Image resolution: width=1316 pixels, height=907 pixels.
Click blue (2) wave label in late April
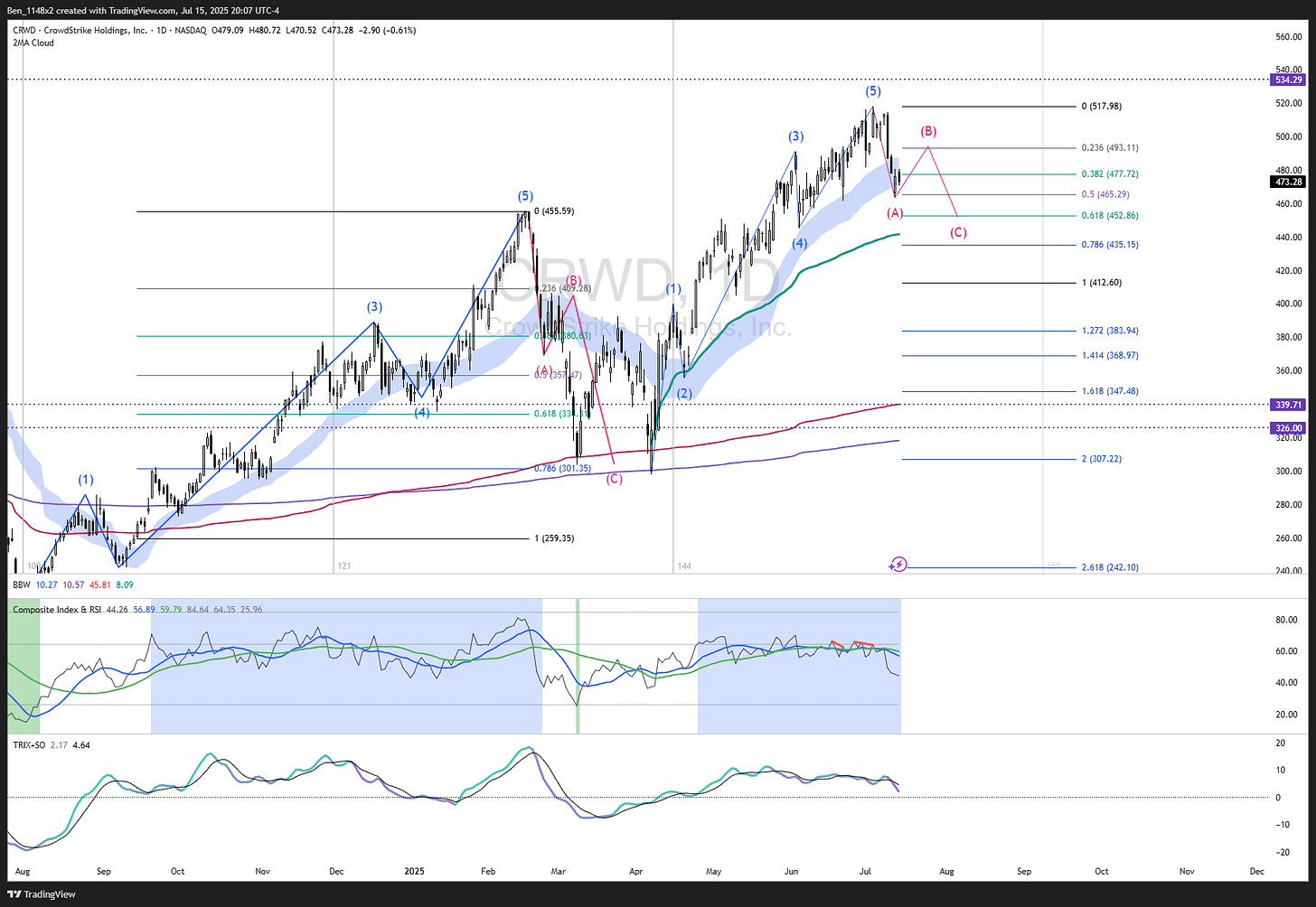click(x=684, y=393)
